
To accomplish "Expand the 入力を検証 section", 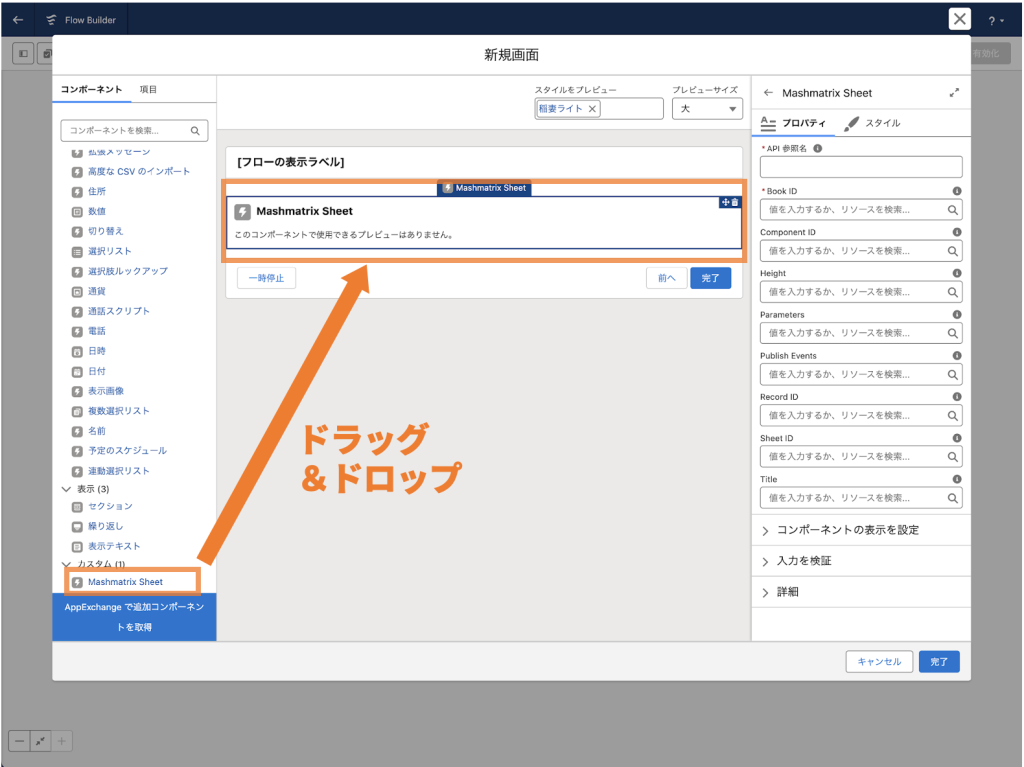I will (x=803, y=561).
